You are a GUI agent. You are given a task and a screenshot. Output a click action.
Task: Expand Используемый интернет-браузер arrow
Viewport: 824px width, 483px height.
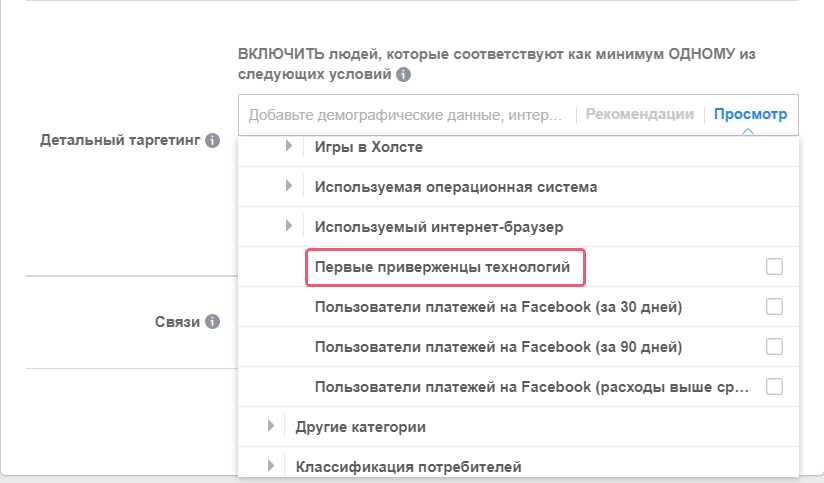click(x=289, y=226)
